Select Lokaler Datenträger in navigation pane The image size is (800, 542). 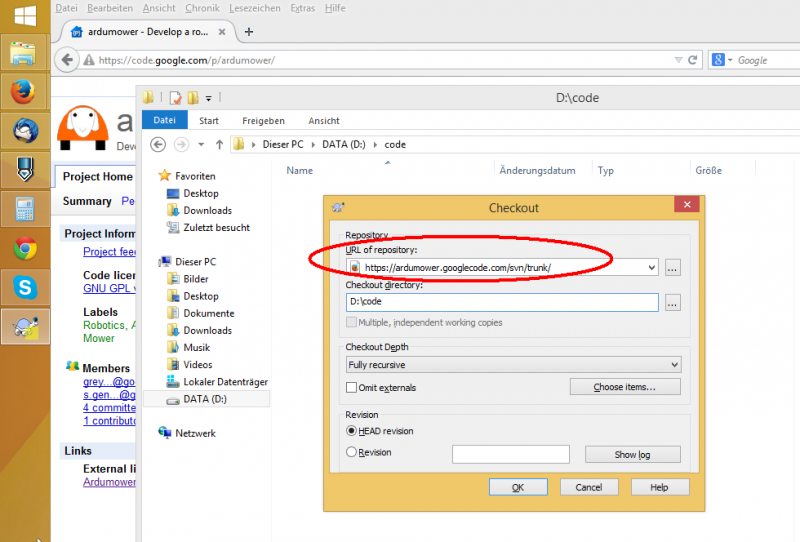pos(225,382)
